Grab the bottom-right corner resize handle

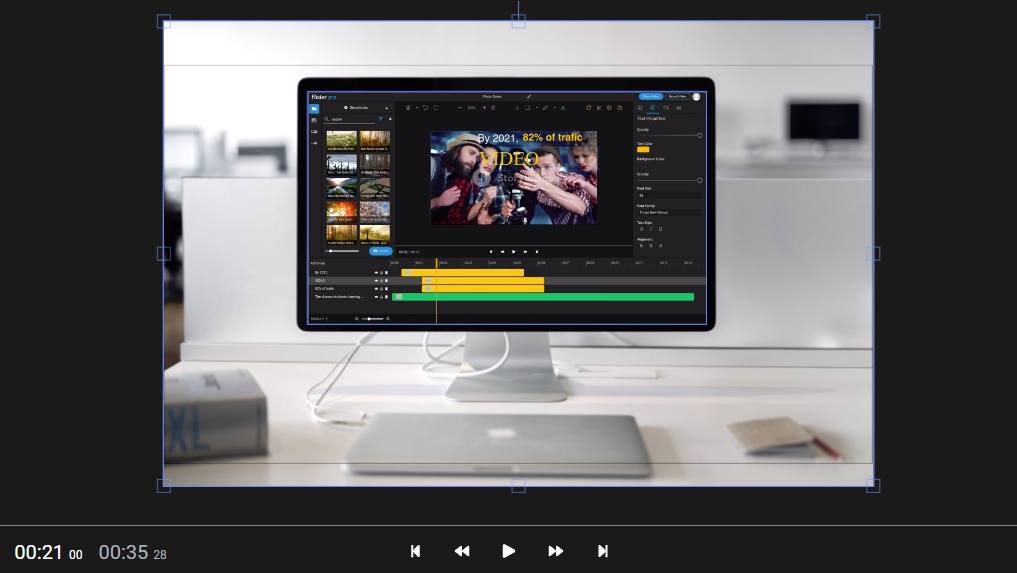pos(873,486)
